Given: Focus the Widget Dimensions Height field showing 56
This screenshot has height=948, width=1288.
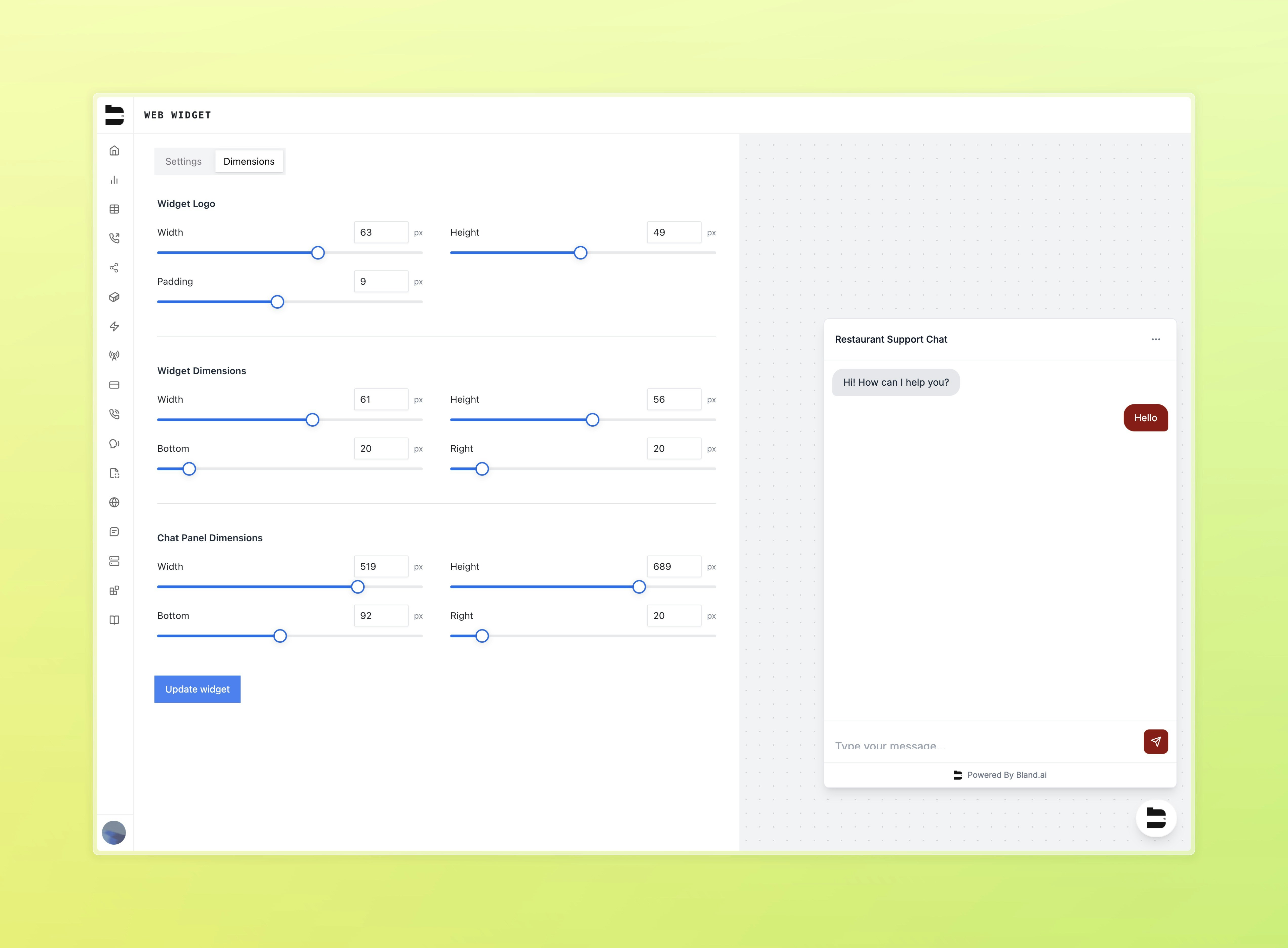Looking at the screenshot, I should coord(674,399).
